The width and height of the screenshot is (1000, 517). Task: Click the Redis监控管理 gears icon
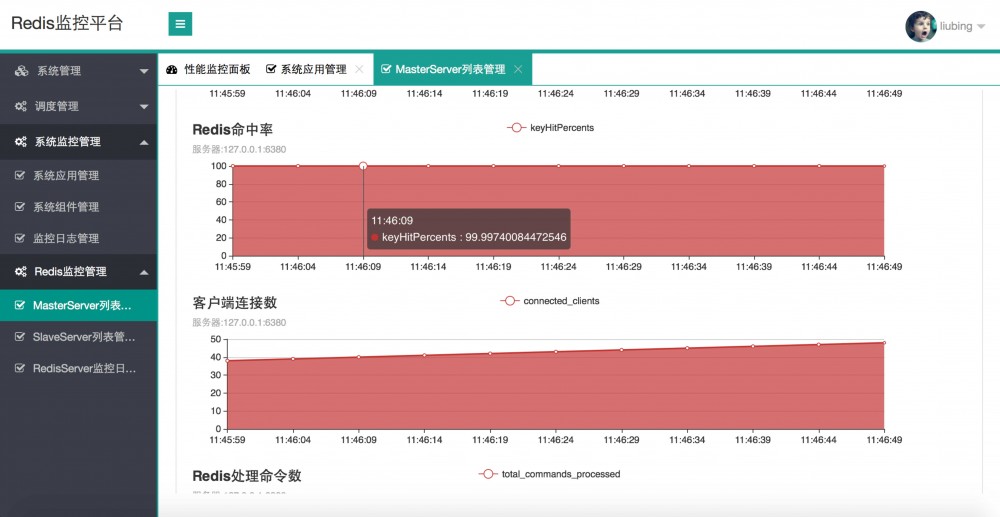(21, 272)
